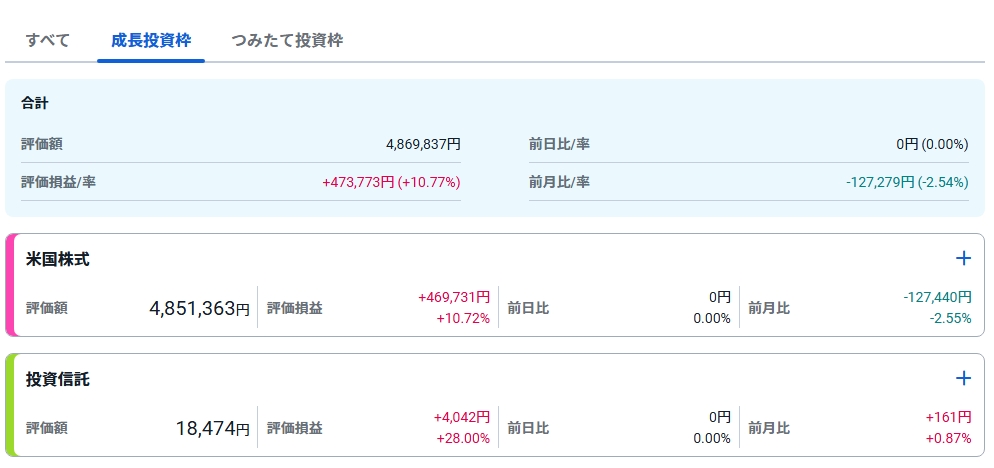Click the pink color bar on 米国株式 card
The image size is (994, 468).
[x=10, y=285]
